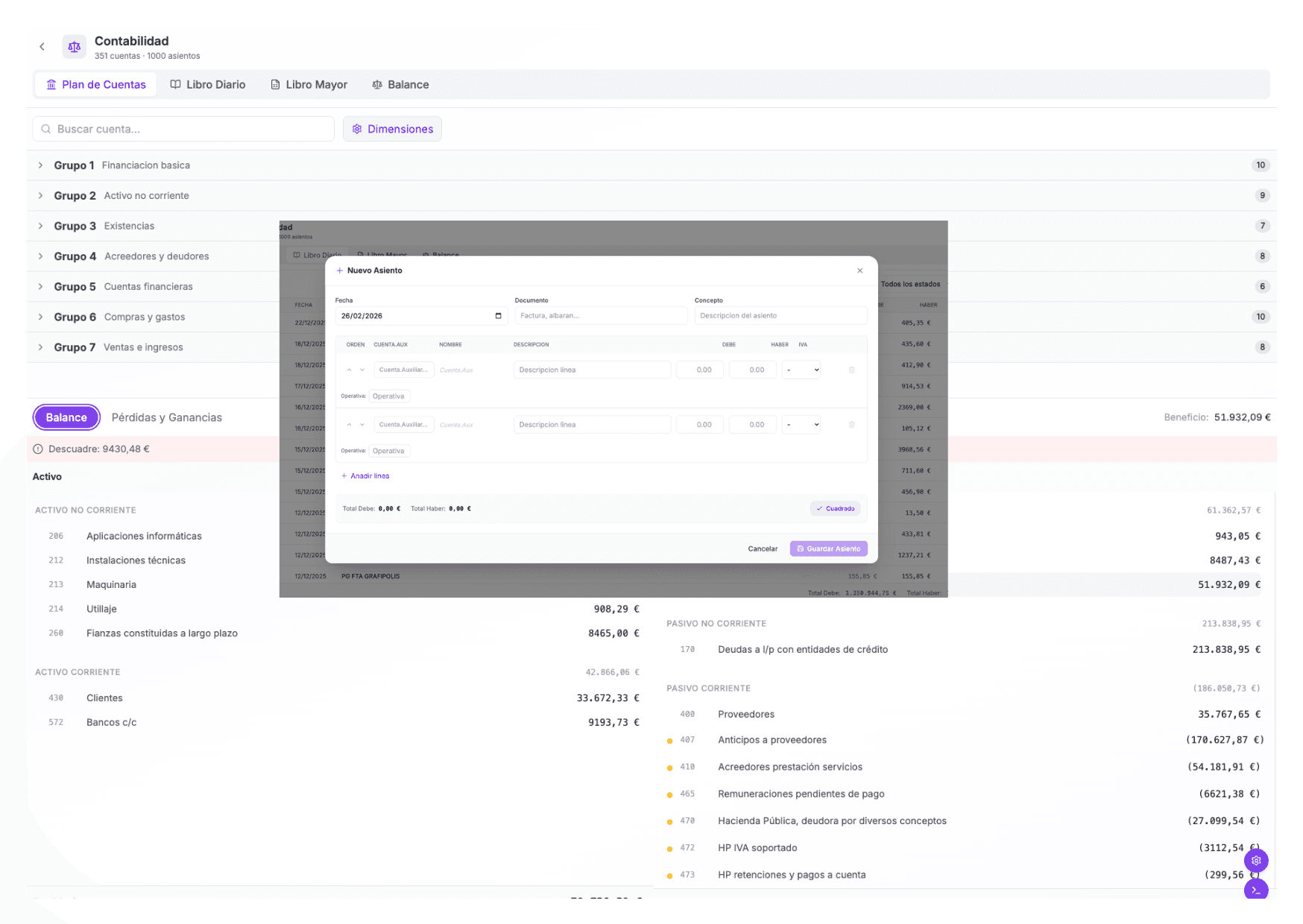
Task: Move the second entry line up
Action: pos(349,425)
